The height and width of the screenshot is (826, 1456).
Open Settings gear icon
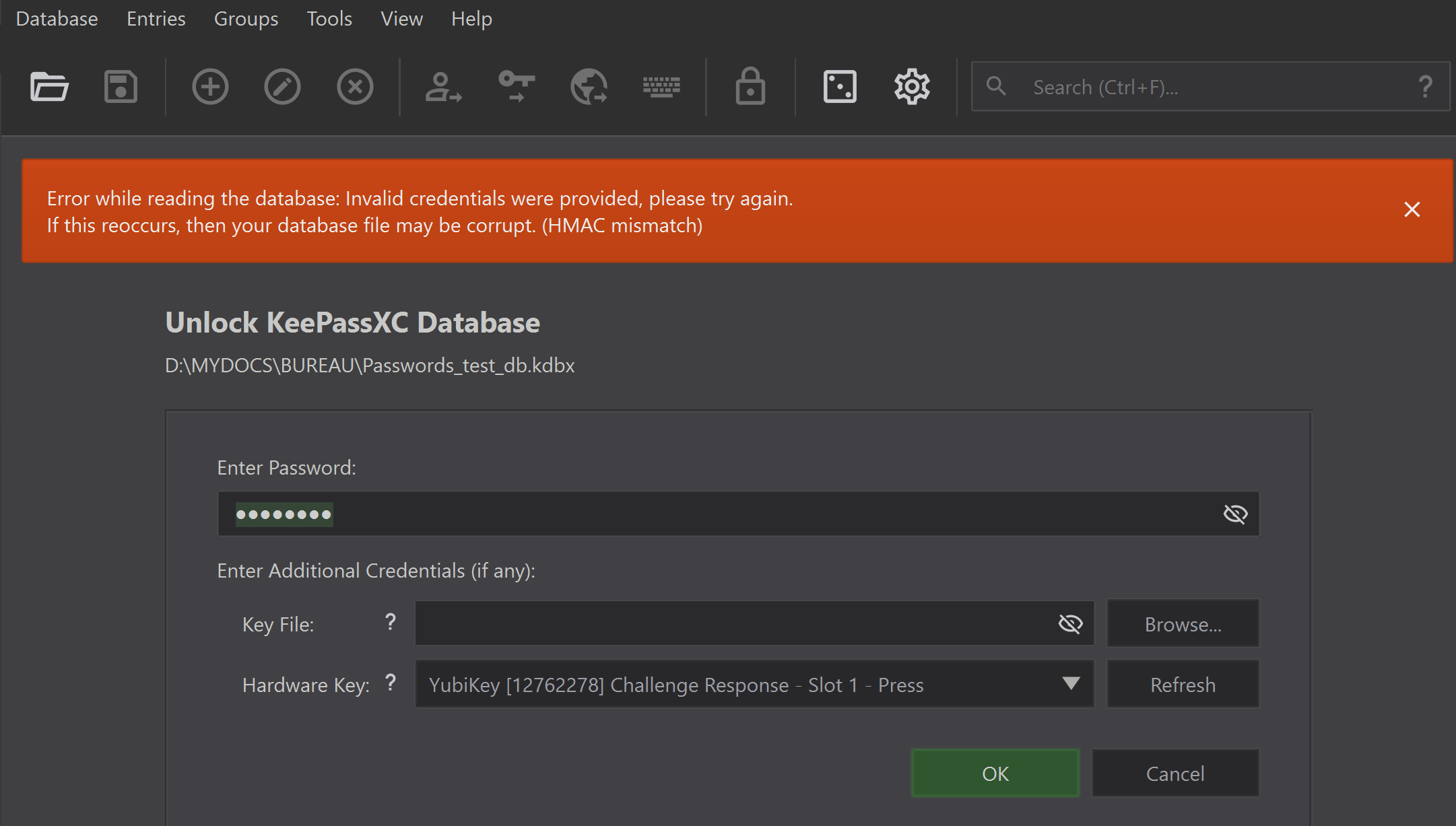pos(912,87)
